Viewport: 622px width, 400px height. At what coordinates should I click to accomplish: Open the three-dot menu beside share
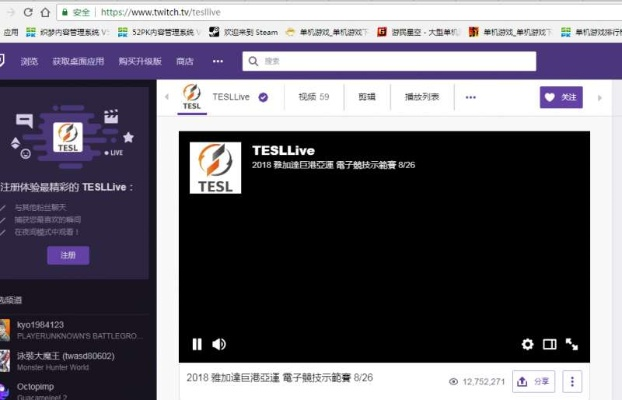click(x=572, y=381)
